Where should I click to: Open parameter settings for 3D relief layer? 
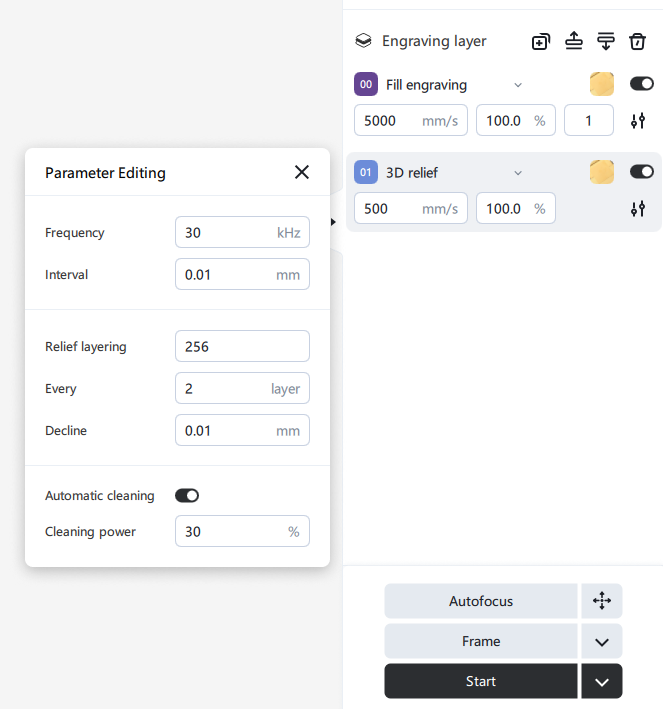[638, 209]
